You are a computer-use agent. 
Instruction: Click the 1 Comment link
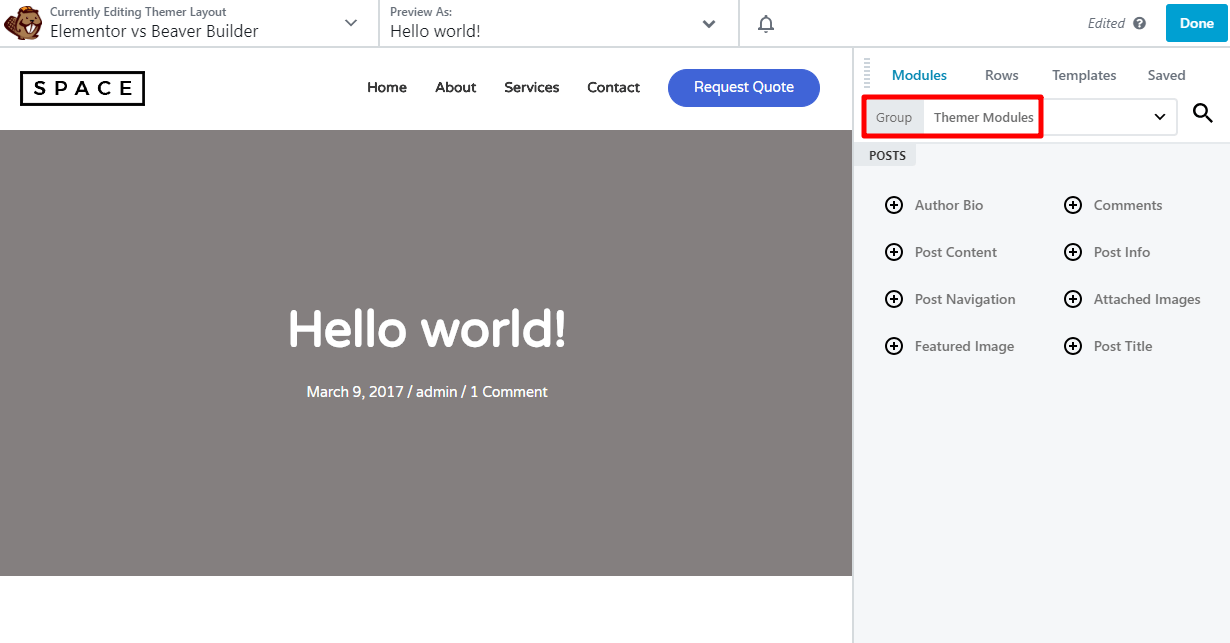509,392
